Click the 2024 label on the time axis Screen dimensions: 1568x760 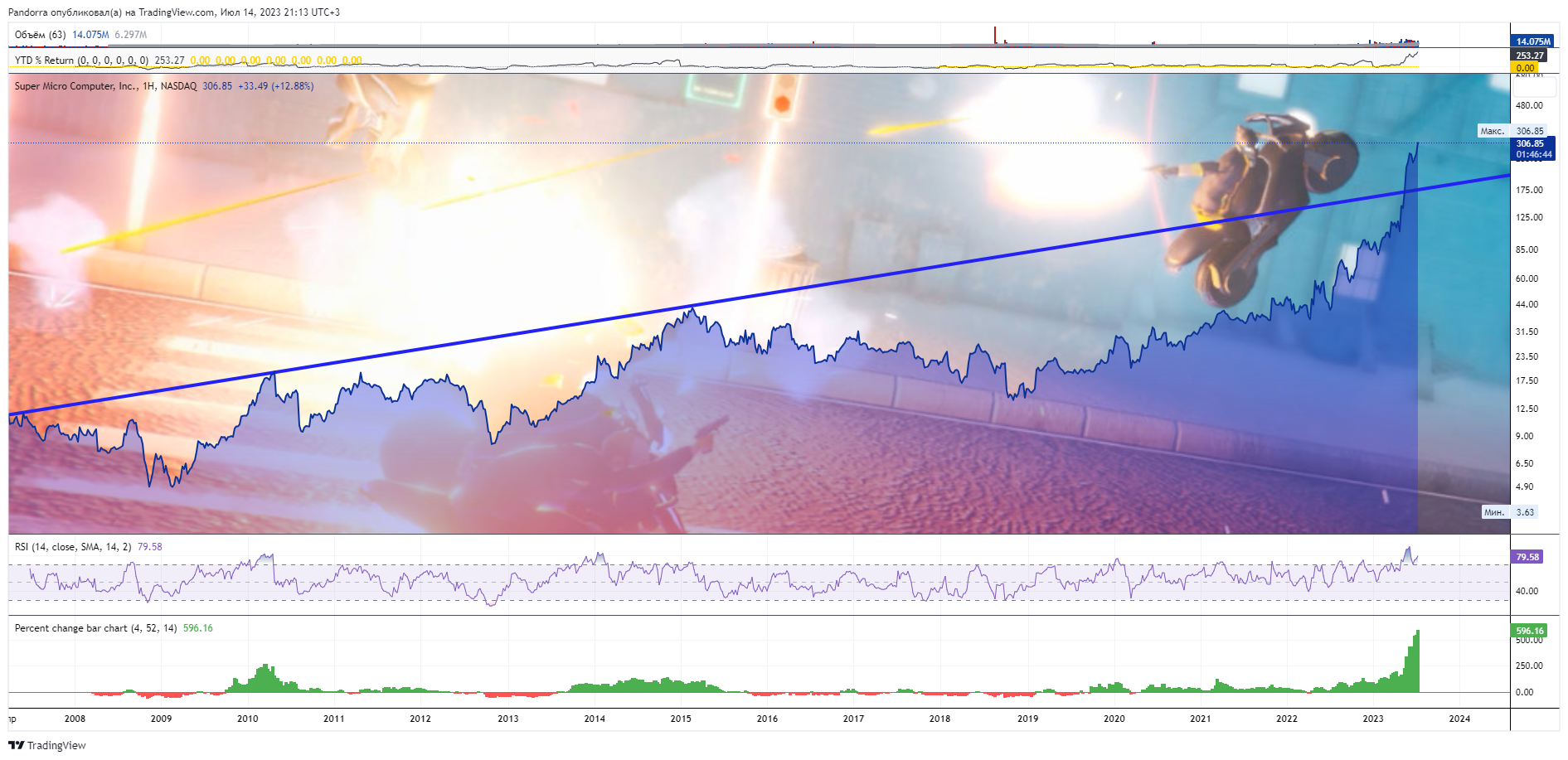(1459, 719)
